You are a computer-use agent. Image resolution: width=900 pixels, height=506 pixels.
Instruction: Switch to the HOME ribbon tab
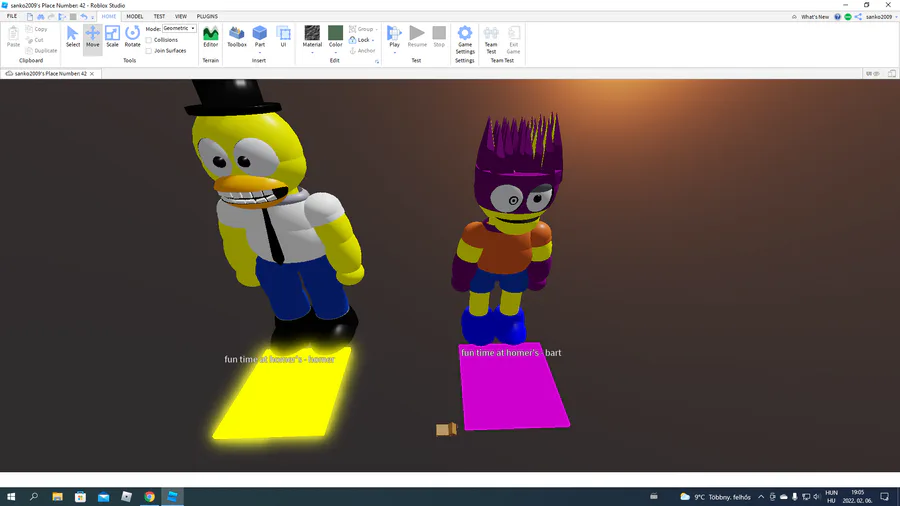click(x=108, y=17)
